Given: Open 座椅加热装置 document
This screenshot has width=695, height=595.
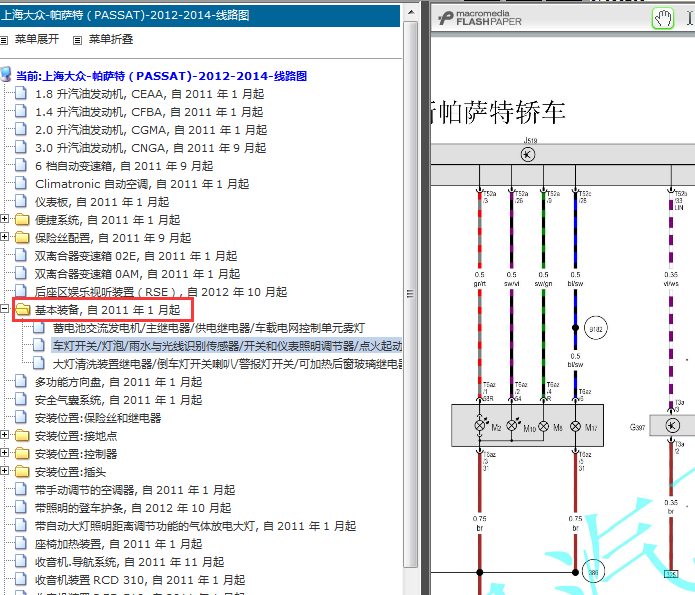Looking at the screenshot, I should 118,544.
